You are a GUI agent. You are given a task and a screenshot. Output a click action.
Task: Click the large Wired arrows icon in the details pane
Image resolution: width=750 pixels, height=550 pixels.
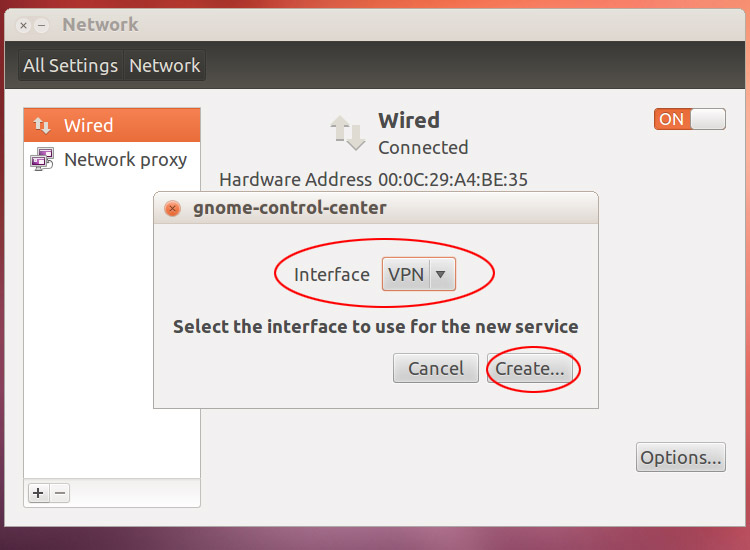coord(348,133)
